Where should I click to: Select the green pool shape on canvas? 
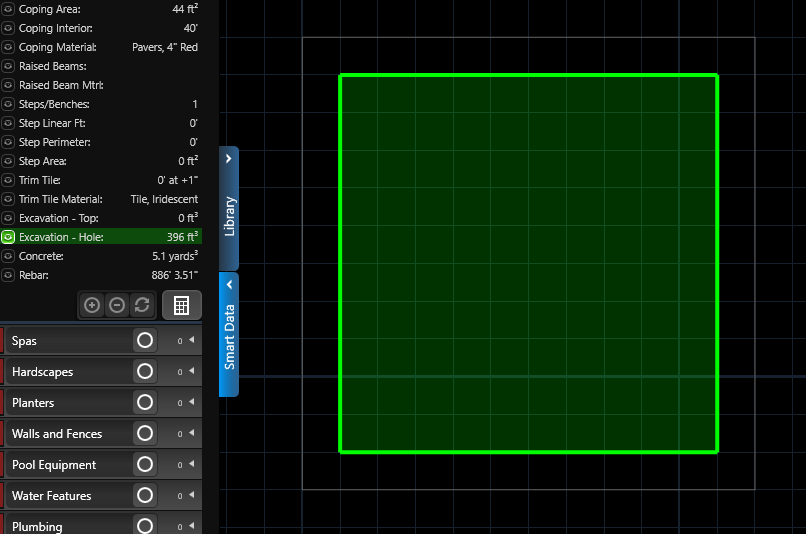point(528,264)
